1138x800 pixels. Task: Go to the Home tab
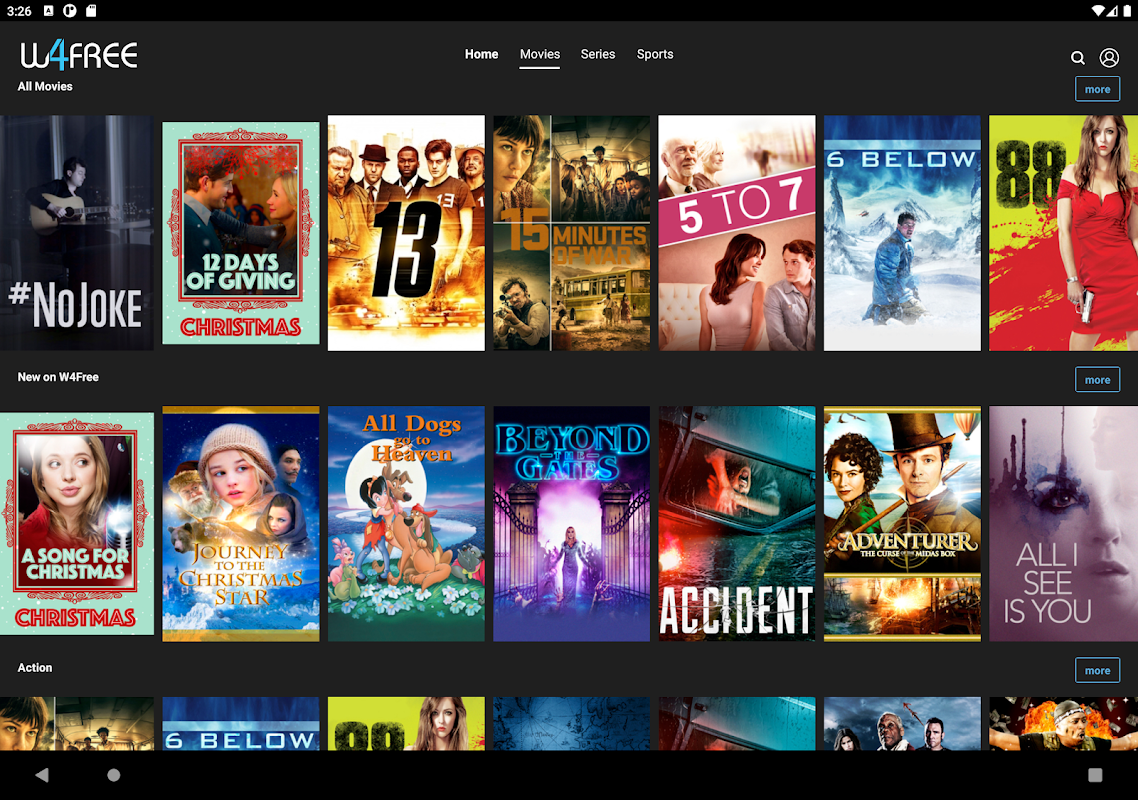tap(481, 54)
